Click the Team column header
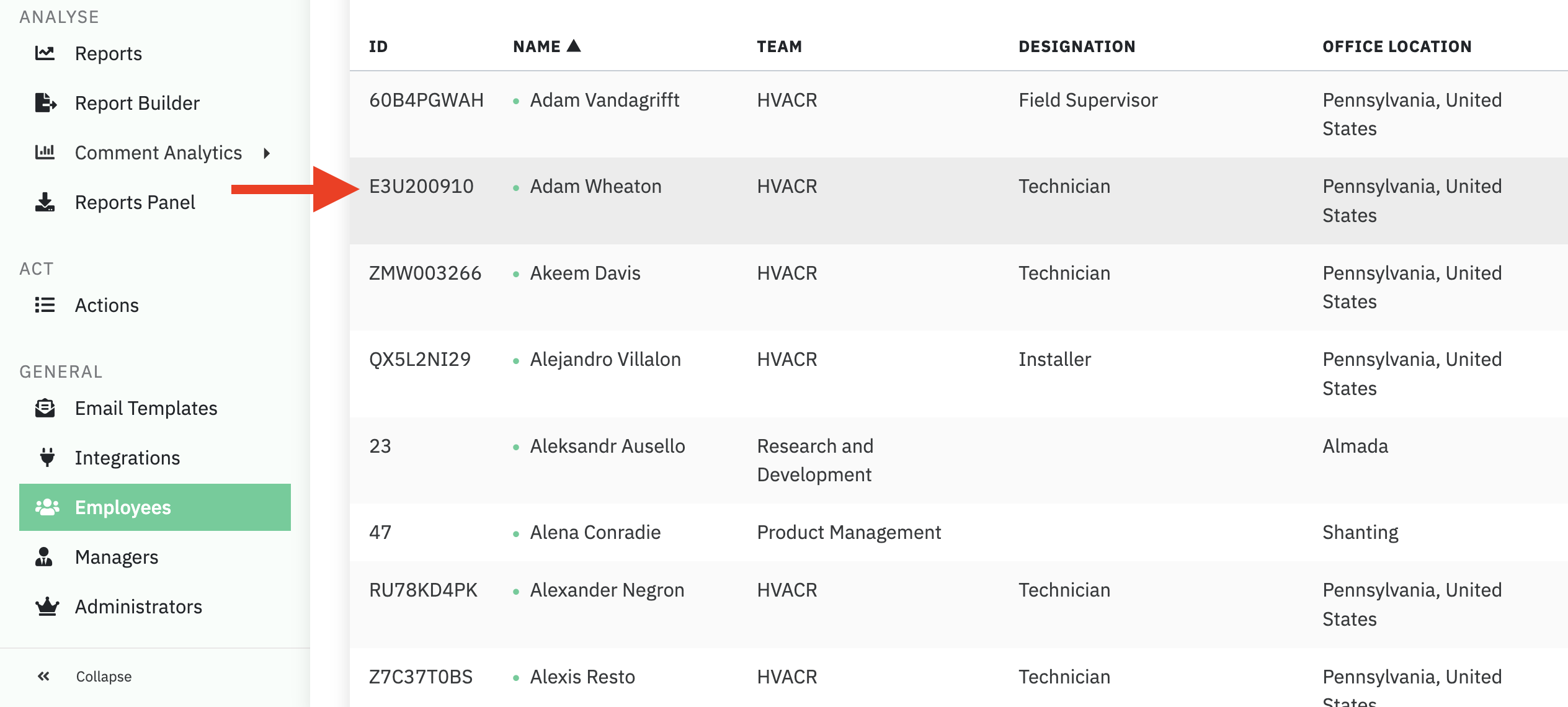This screenshot has height=707, width=1568. pyautogui.click(x=779, y=47)
